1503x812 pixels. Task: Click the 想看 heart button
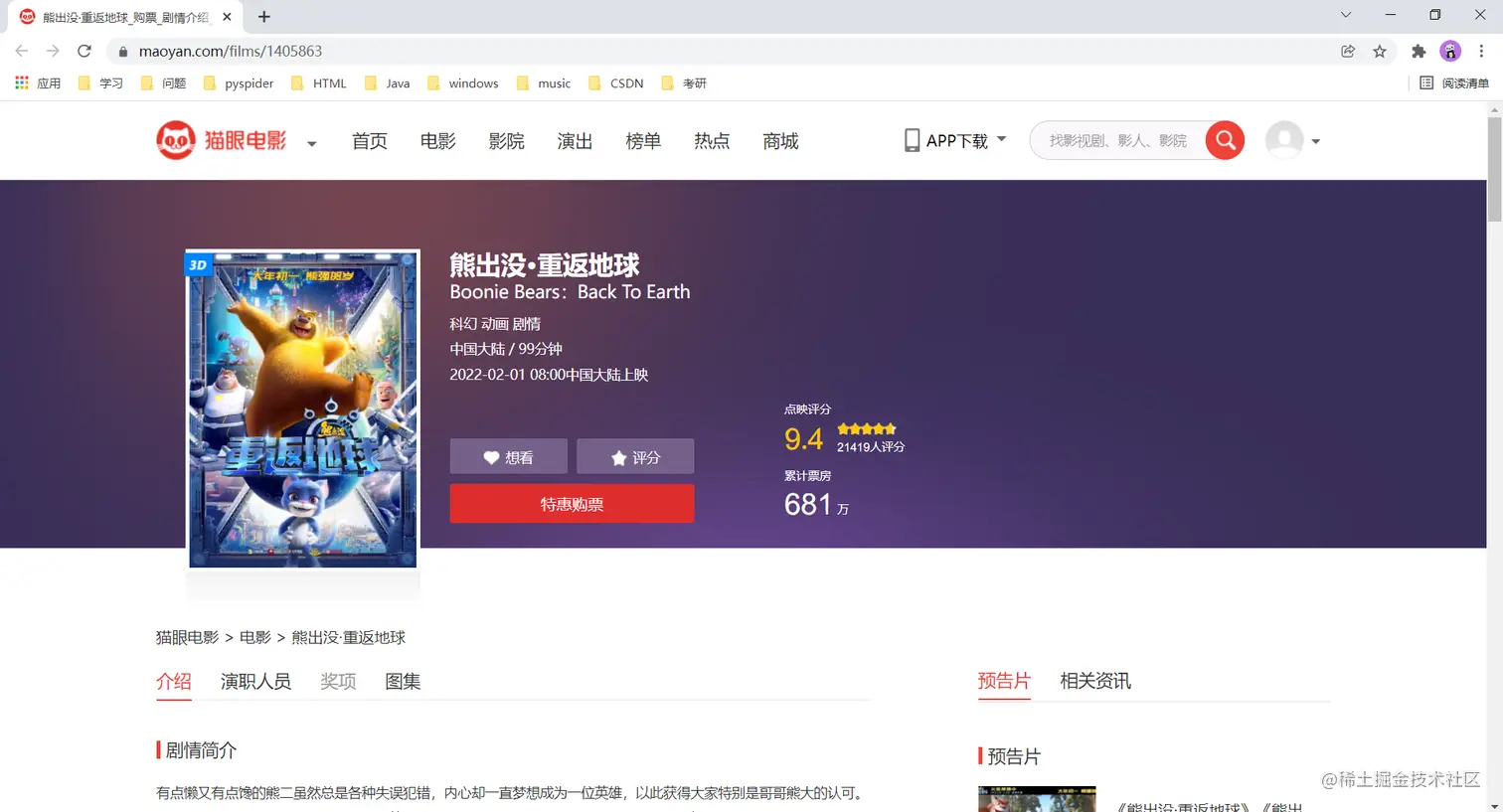click(x=508, y=457)
